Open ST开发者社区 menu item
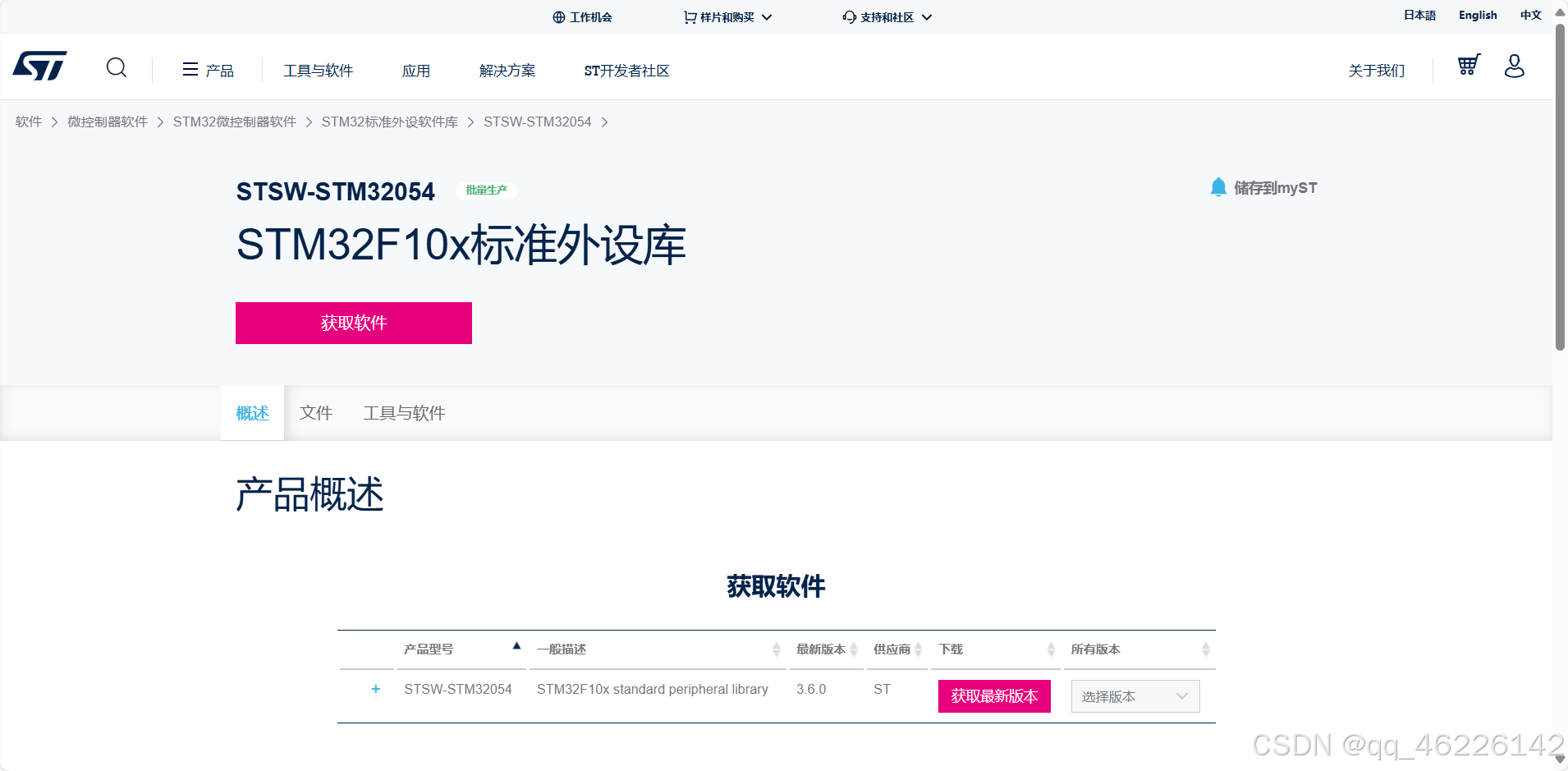The height and width of the screenshot is (771, 1568). pyautogui.click(x=627, y=71)
